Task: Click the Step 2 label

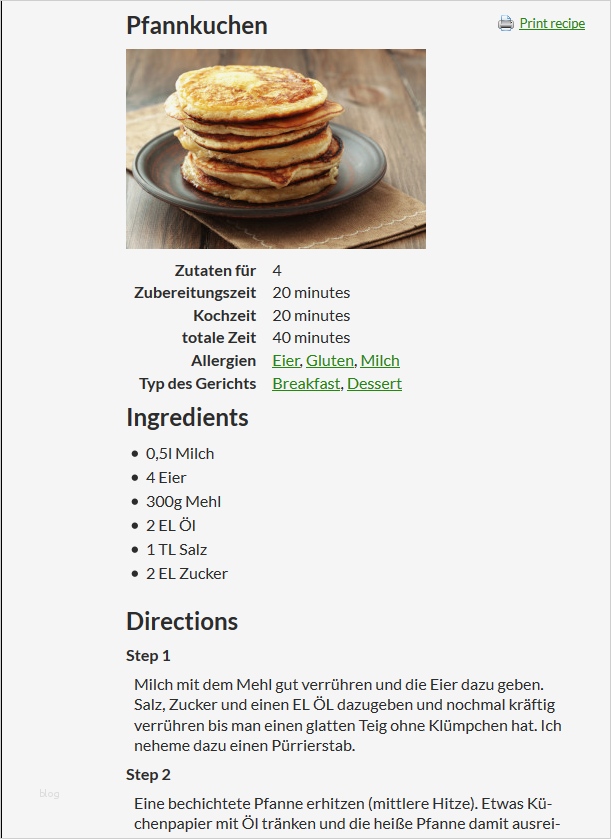Action: pyautogui.click(x=148, y=774)
